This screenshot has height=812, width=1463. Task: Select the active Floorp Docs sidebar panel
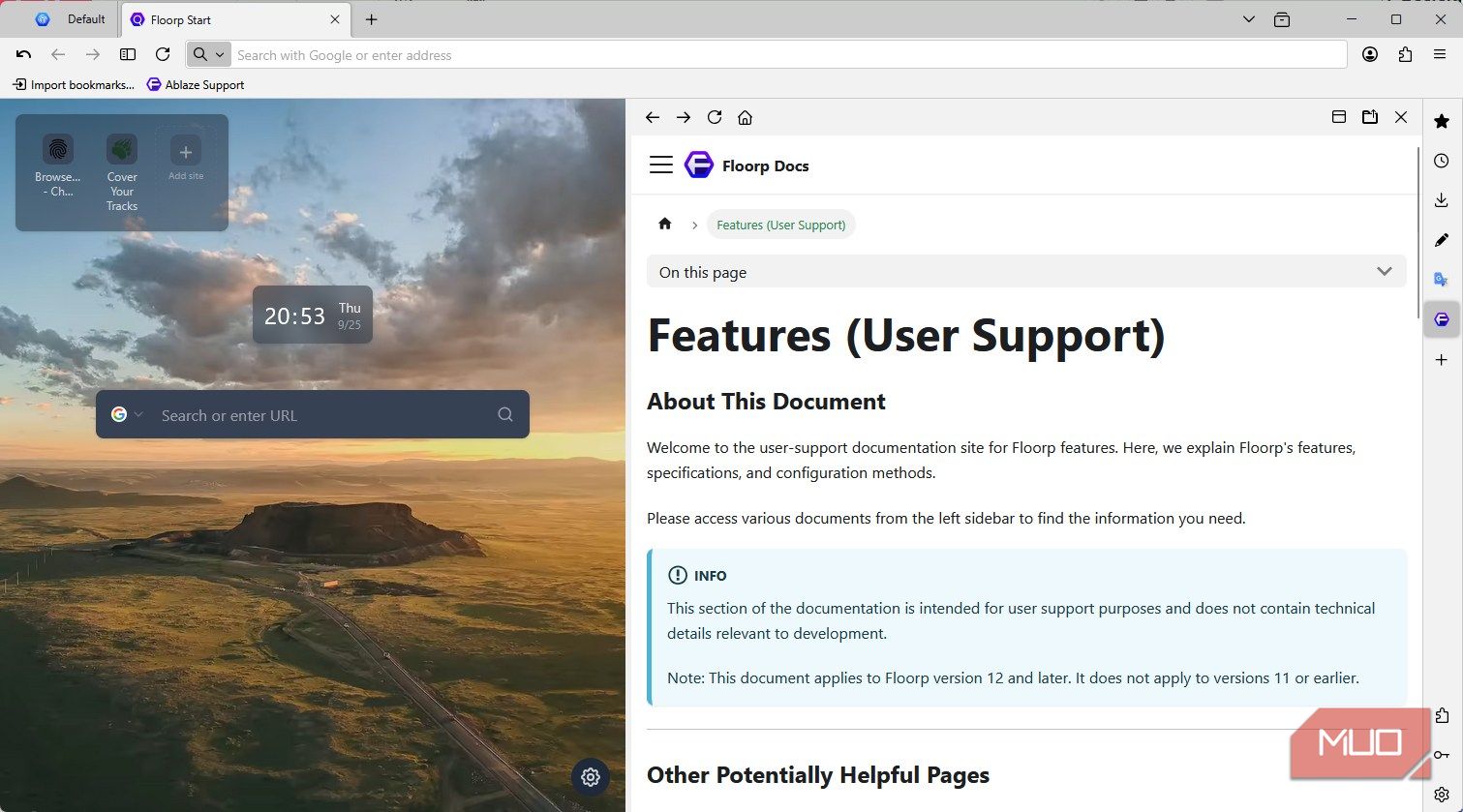[1442, 318]
